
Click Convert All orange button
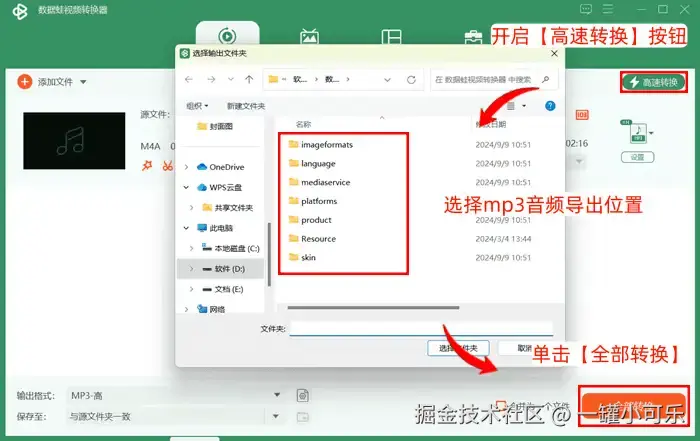633,406
